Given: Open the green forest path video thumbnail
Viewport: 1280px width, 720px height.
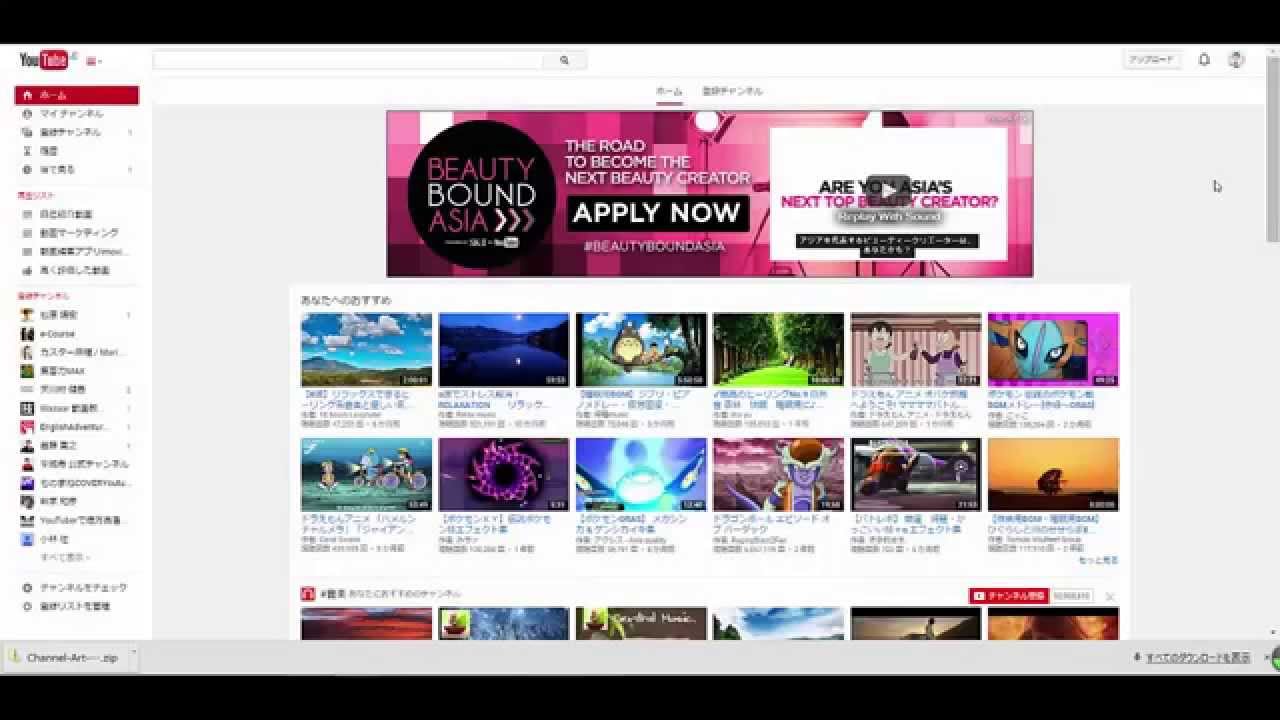Looking at the screenshot, I should 779,349.
